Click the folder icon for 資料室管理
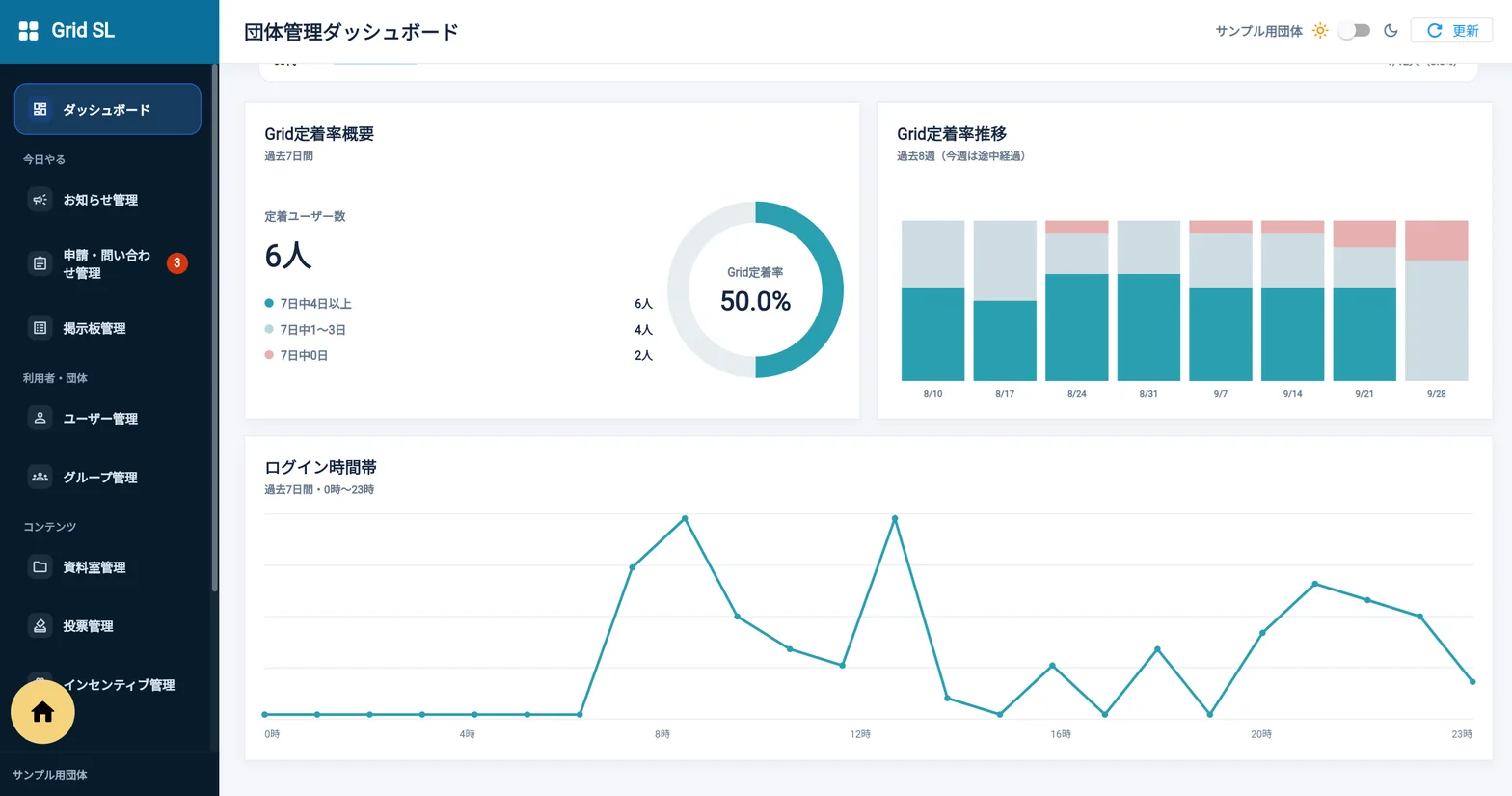1512x796 pixels. coord(40,567)
